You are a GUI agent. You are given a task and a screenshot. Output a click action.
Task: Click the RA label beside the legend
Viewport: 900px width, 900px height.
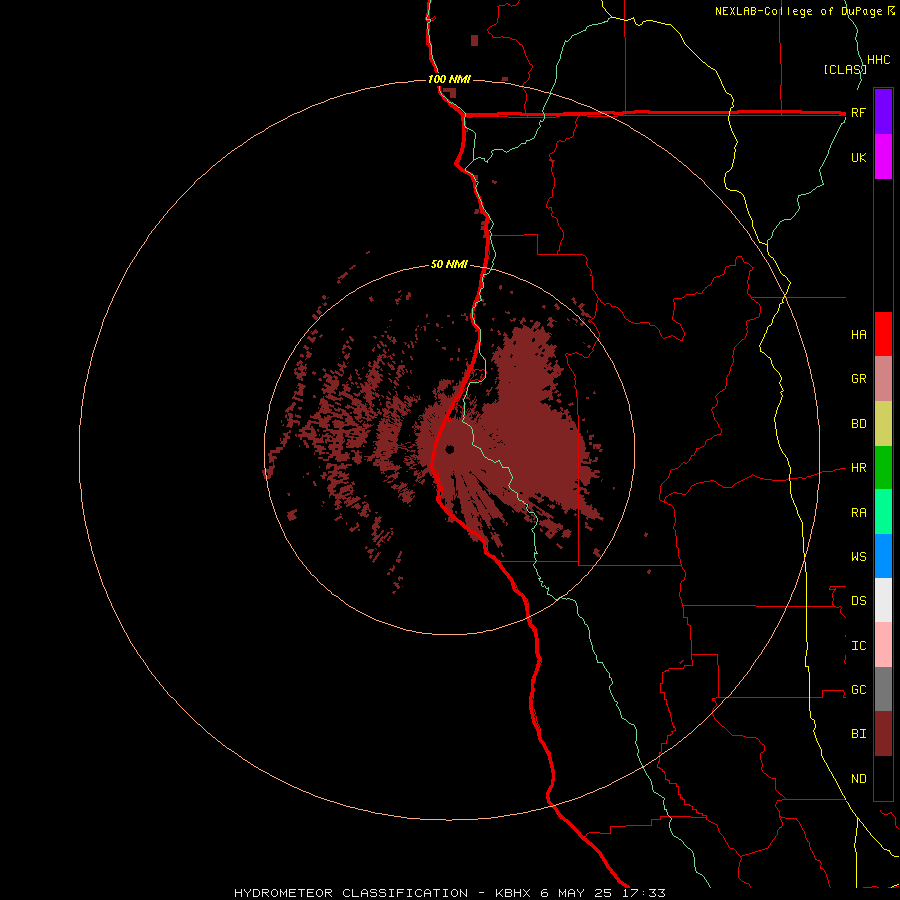tap(858, 513)
